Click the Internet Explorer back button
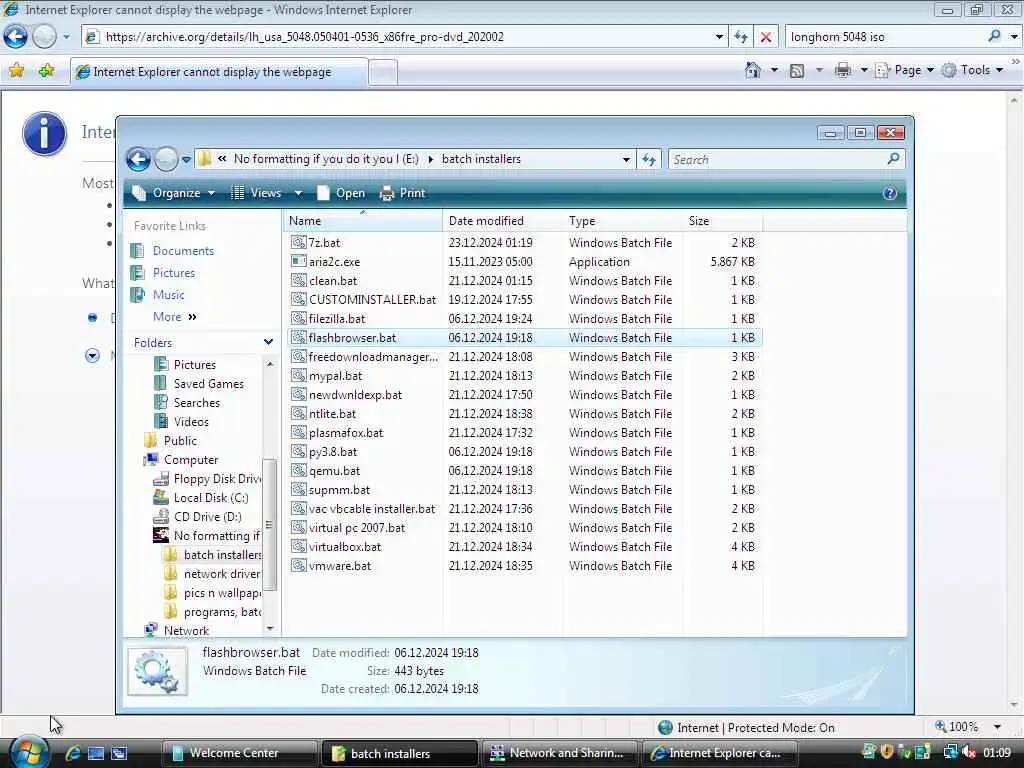 (x=15, y=37)
